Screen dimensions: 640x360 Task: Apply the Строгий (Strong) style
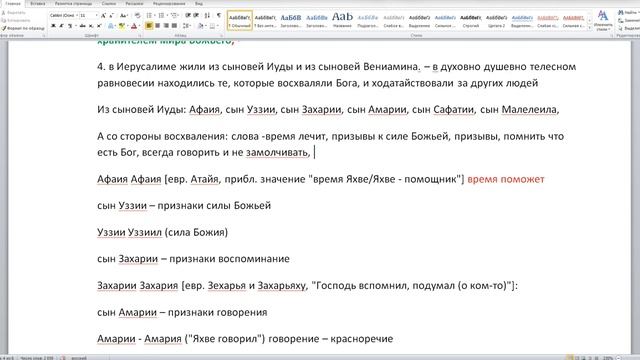point(471,20)
